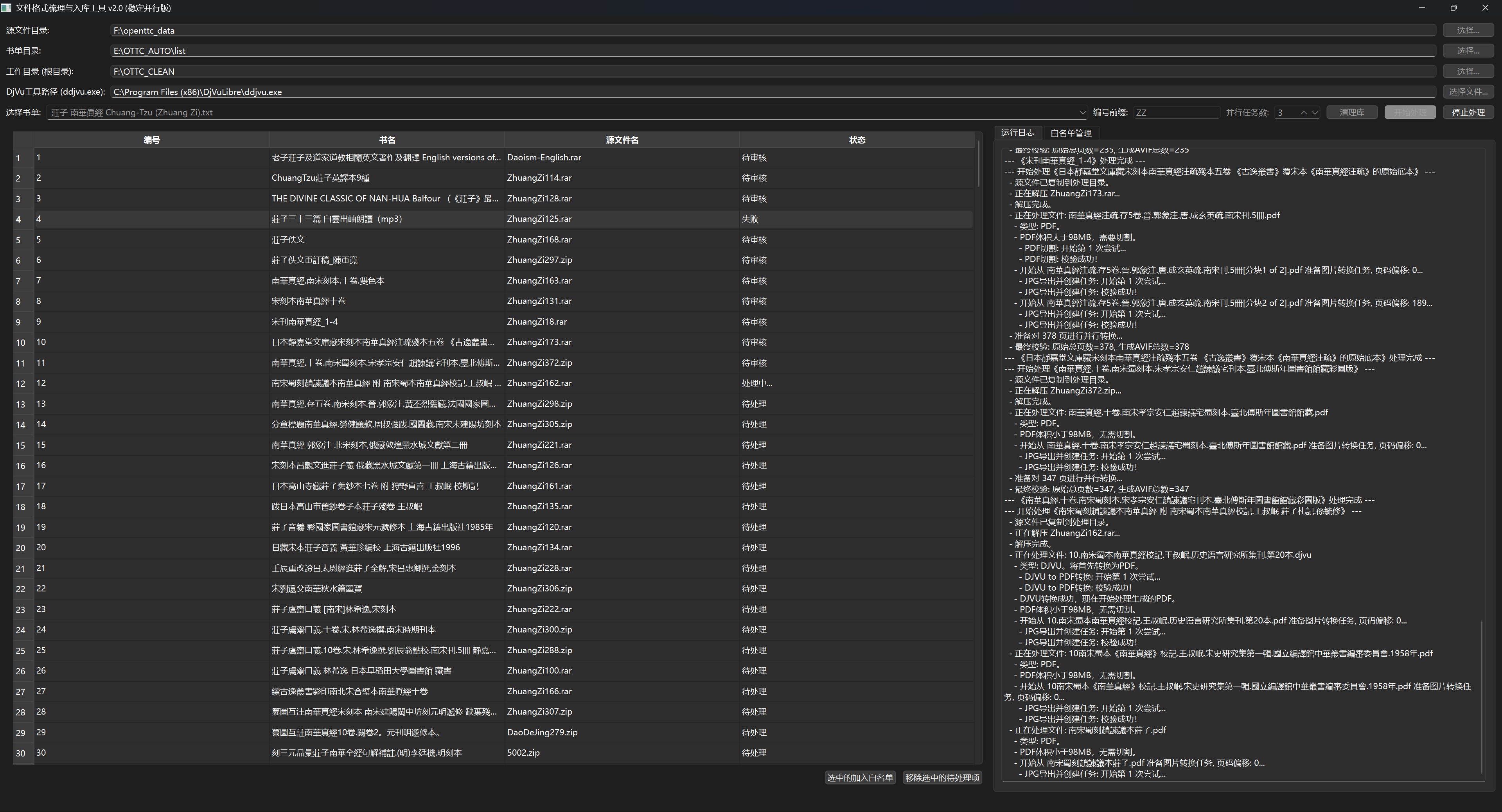Increase parallel task count with up arrow
Image resolution: width=1502 pixels, height=812 pixels.
point(1304,113)
